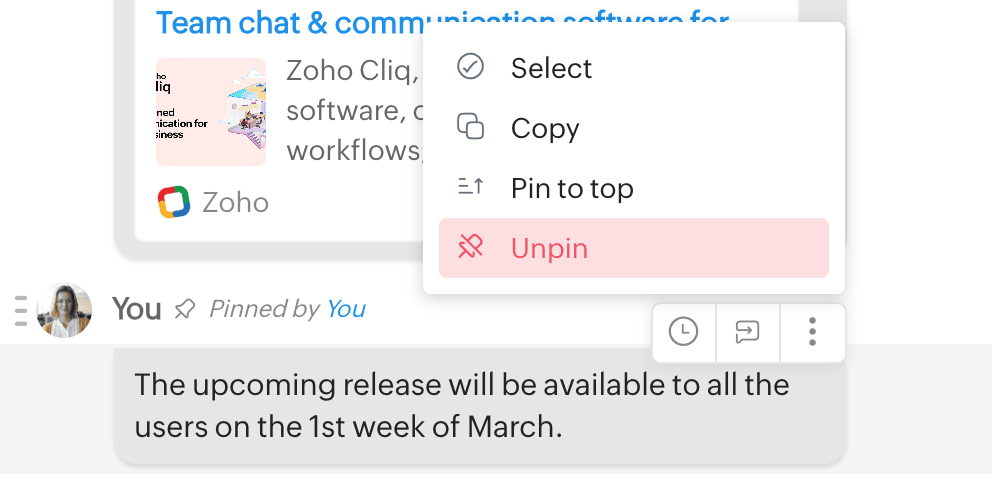Open the three-dot more options menu
Viewport: 992px width, 480px height.
812,332
